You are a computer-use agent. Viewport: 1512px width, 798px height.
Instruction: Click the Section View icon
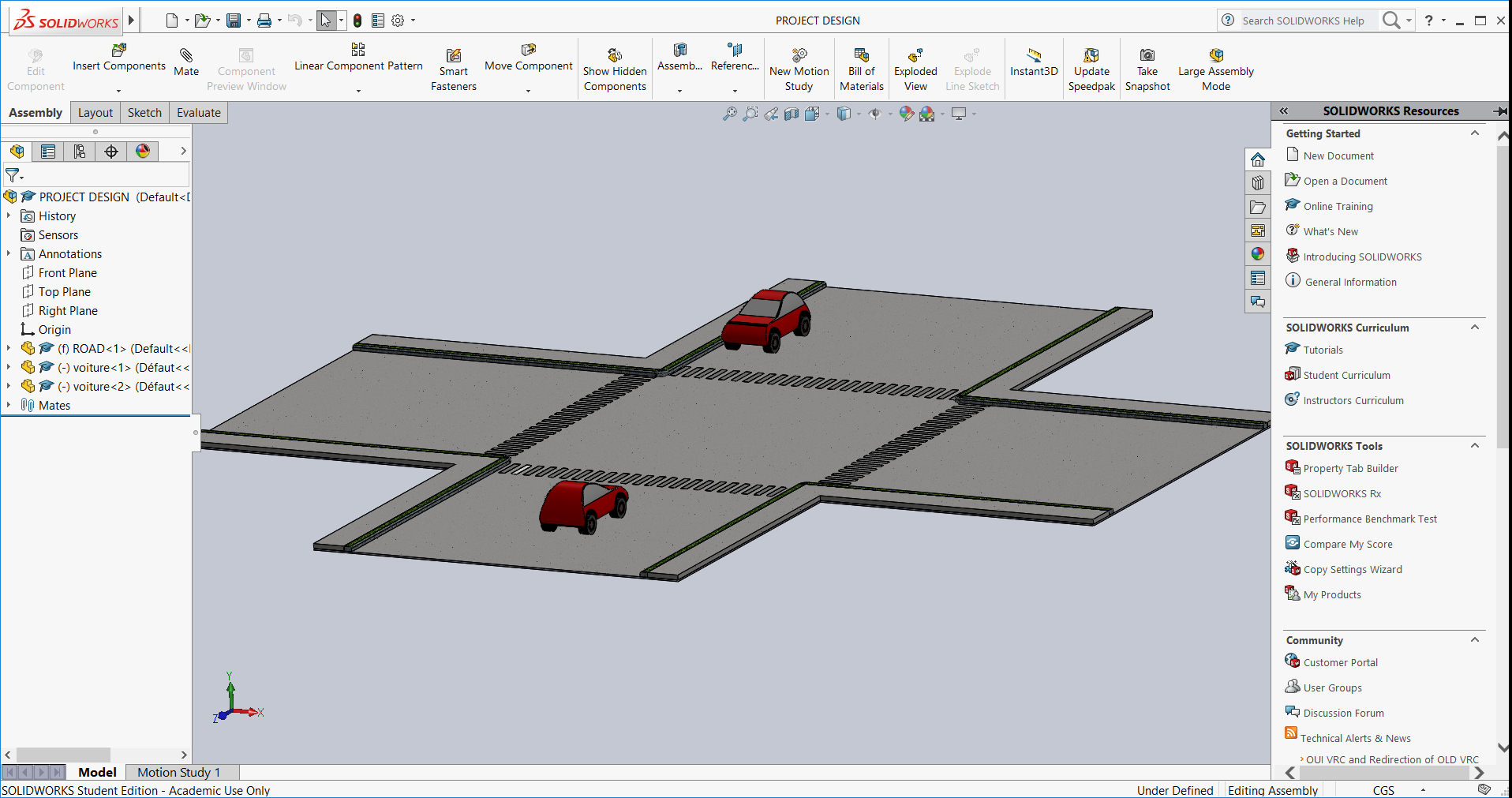792,114
